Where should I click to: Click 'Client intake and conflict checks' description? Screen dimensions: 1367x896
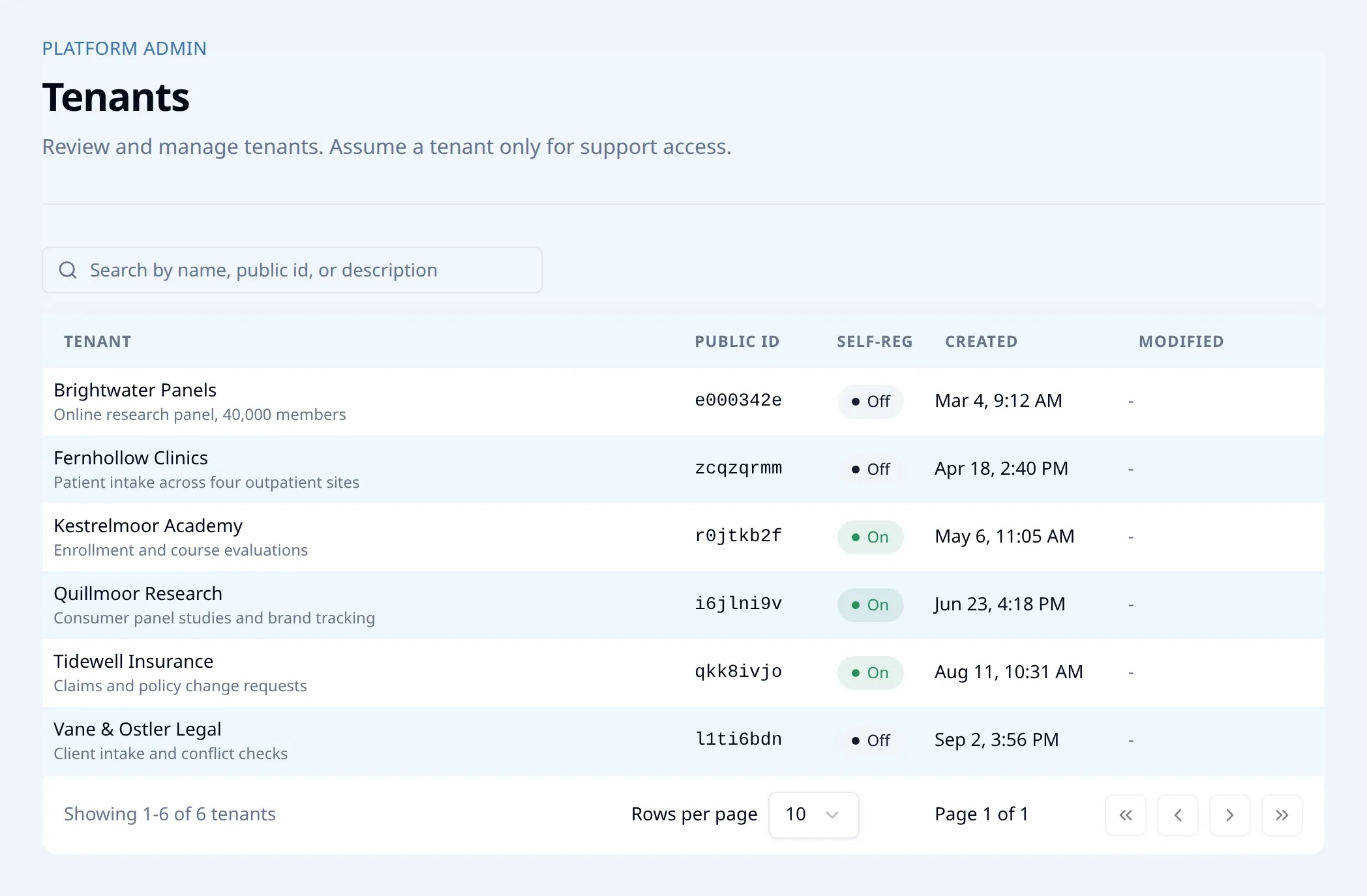click(170, 754)
